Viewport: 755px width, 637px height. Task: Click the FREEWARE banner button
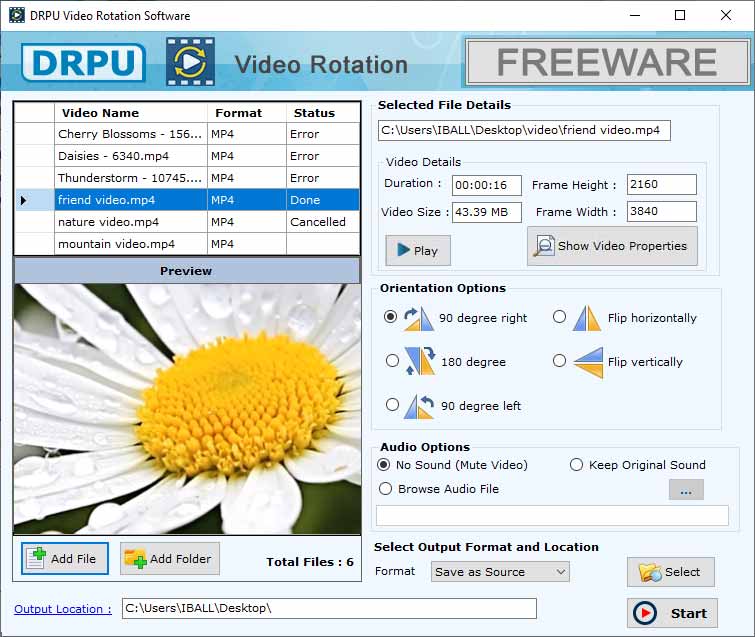[608, 63]
